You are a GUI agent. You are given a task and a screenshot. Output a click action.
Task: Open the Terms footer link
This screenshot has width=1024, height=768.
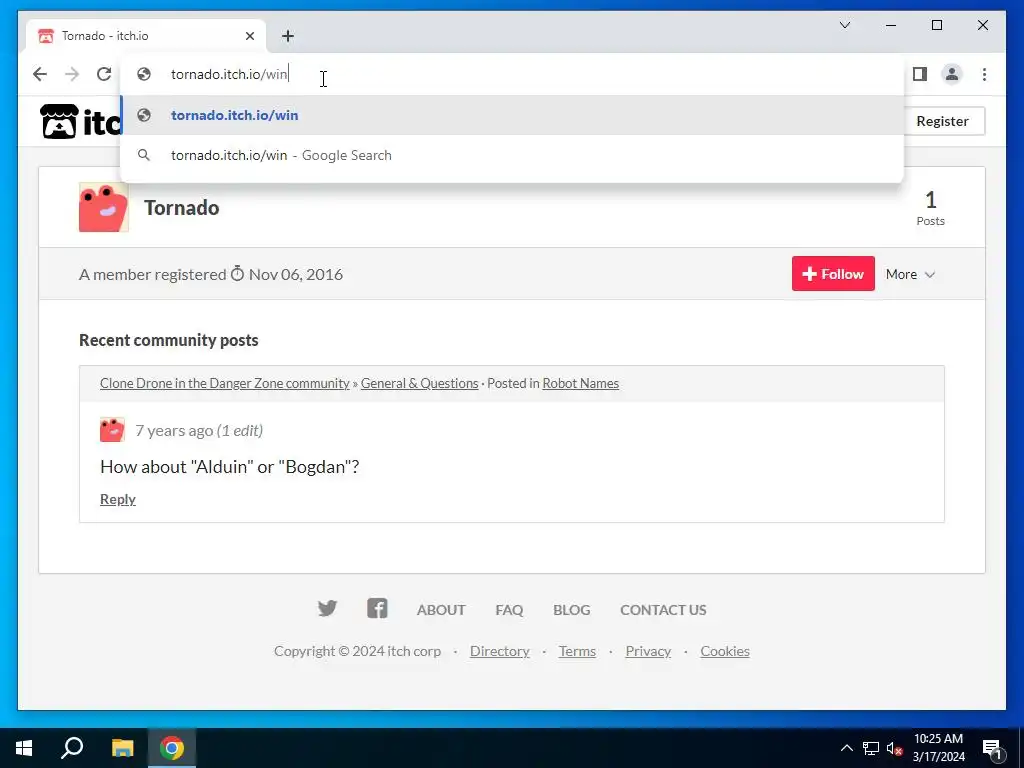point(577,651)
